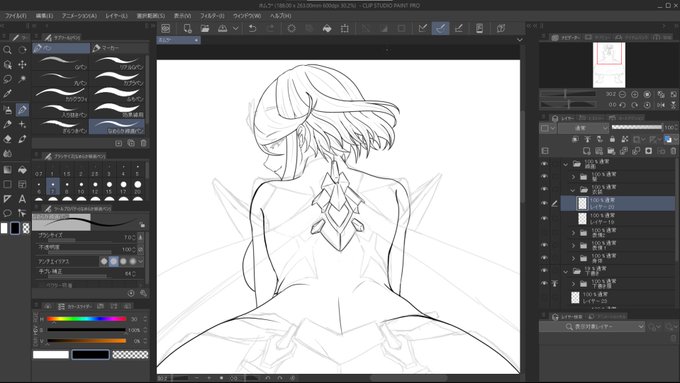This screenshot has width=680, height=383.
Task: Click the Scale/Rotate transform icon in command bar
Action: tap(345, 29)
